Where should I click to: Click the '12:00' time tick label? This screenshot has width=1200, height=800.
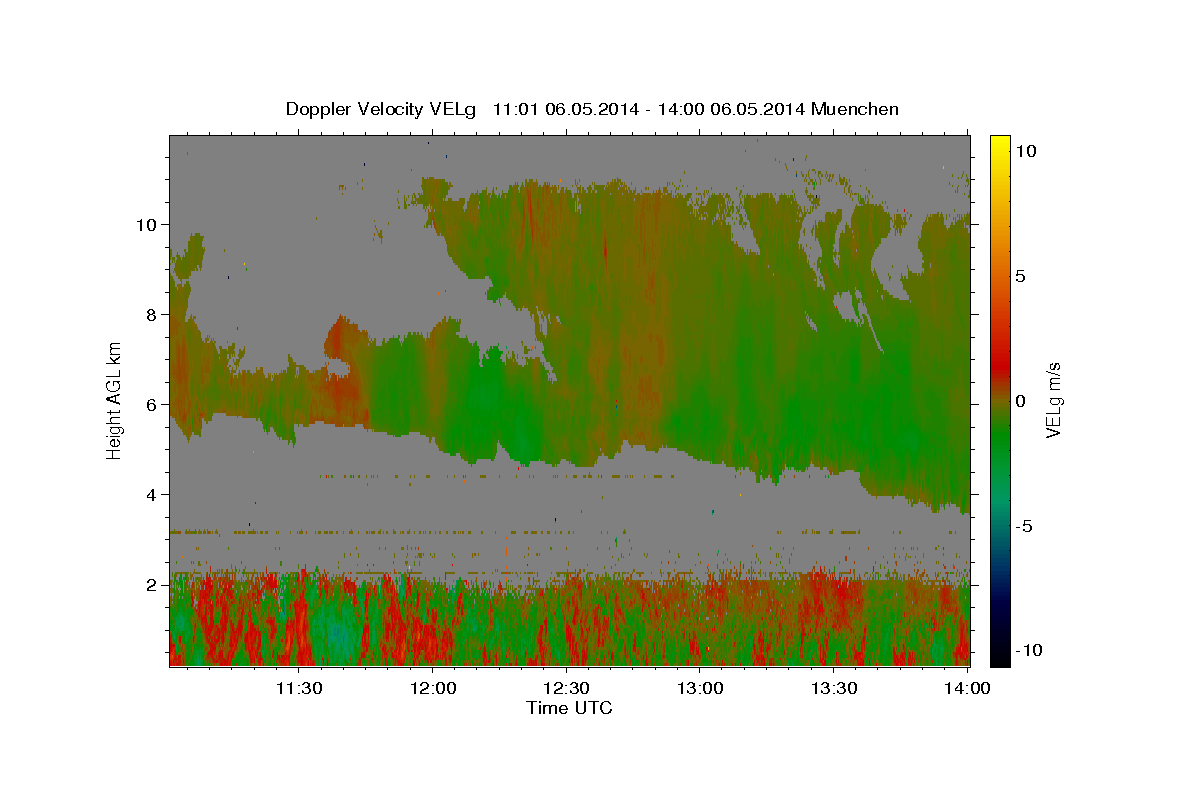tap(434, 688)
